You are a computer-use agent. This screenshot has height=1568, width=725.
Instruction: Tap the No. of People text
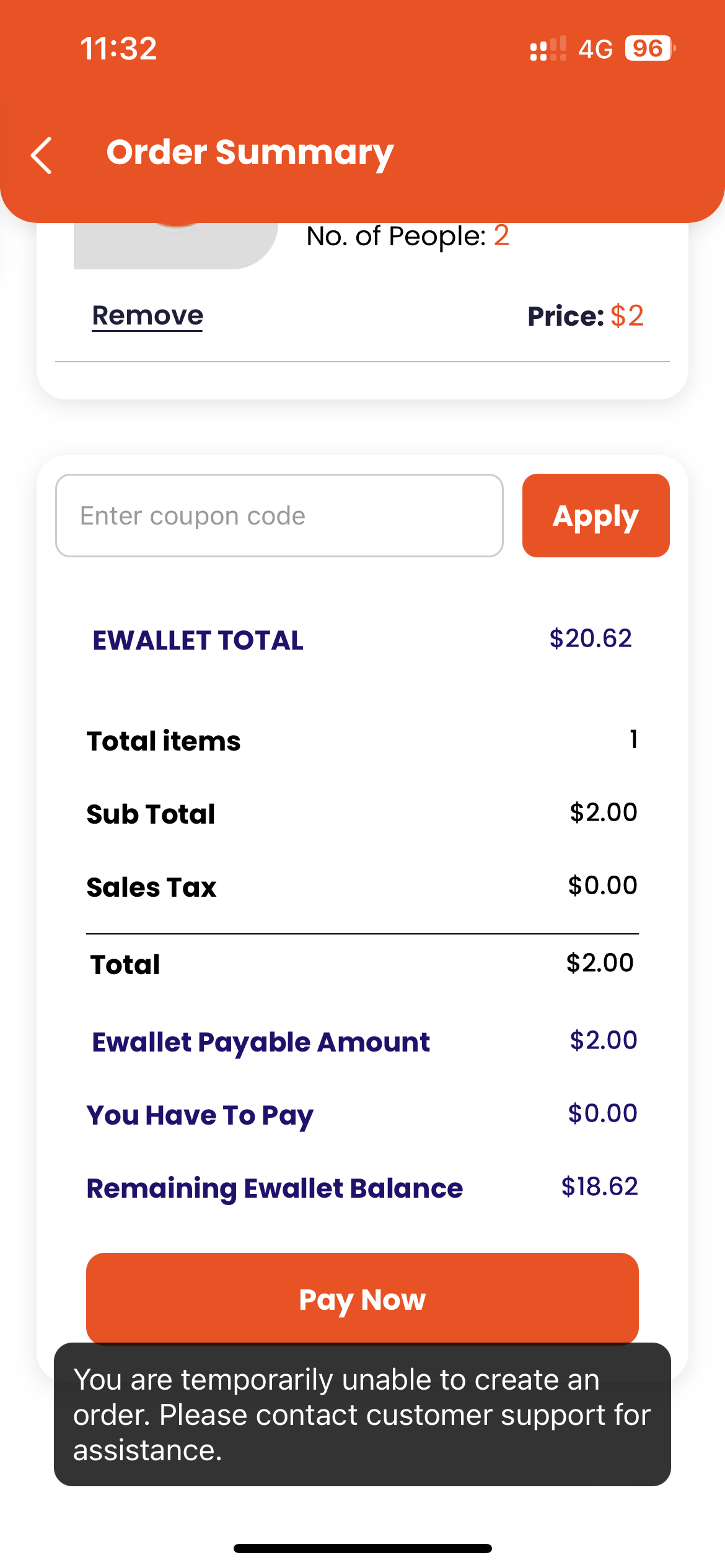pyautogui.click(x=407, y=236)
